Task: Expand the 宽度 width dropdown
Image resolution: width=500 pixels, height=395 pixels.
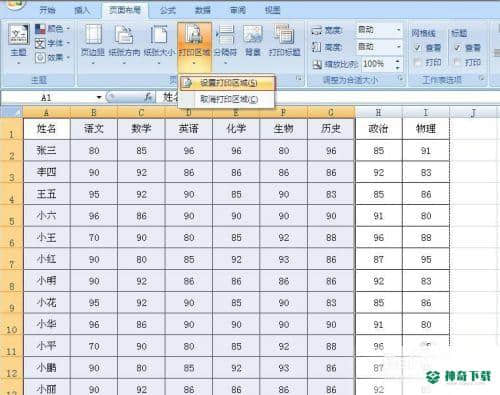Action: click(398, 30)
